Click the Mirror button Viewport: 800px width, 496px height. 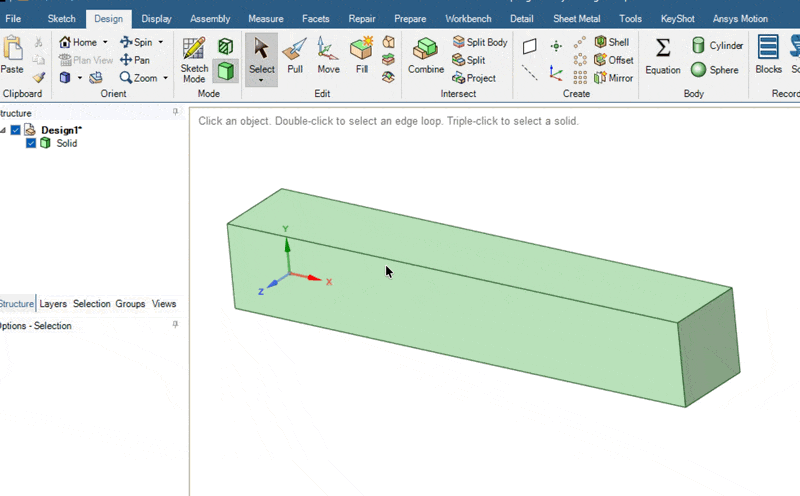point(613,78)
